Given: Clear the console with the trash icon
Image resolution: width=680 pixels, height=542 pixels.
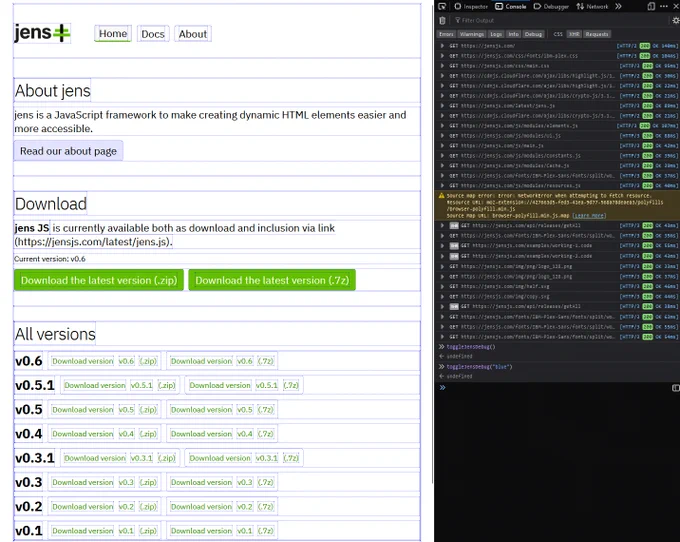Looking at the screenshot, I should pos(442,20).
